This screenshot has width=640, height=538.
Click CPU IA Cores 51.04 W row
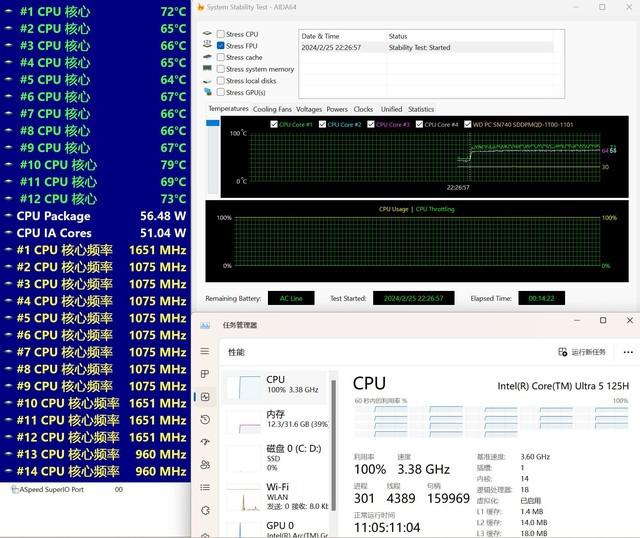tap(95, 233)
